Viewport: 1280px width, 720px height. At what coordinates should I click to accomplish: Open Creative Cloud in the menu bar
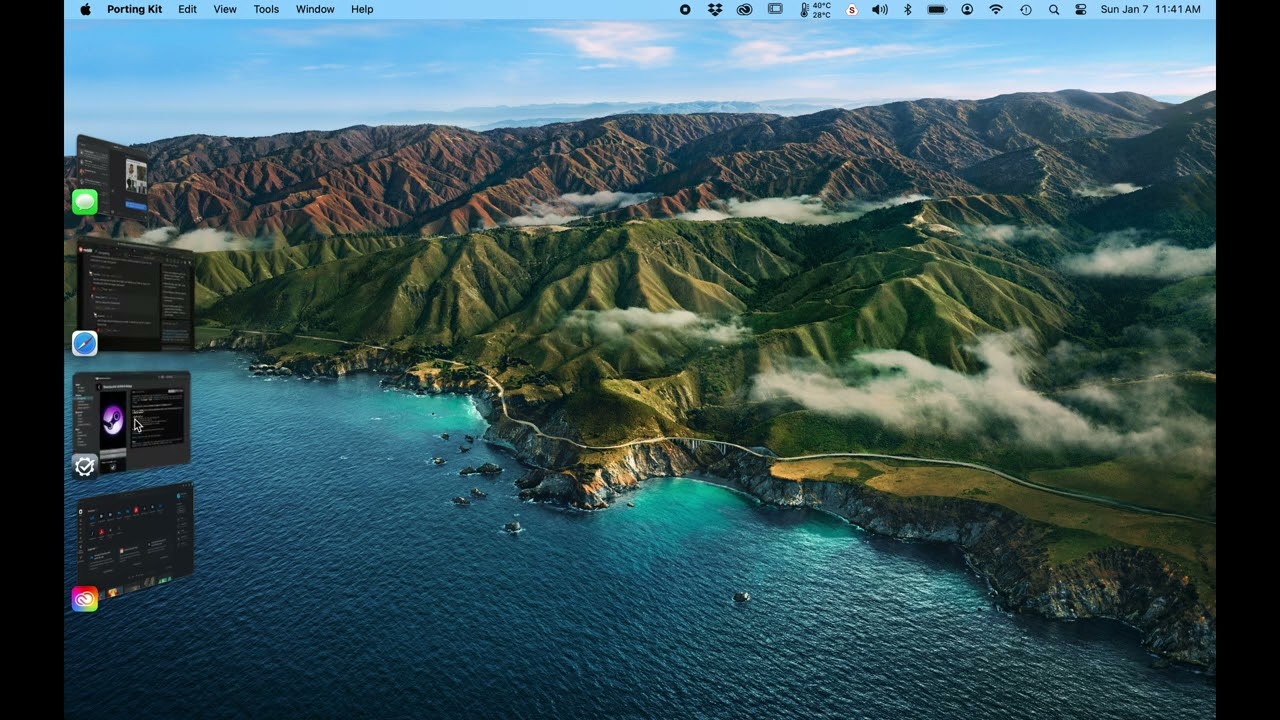(745, 9)
